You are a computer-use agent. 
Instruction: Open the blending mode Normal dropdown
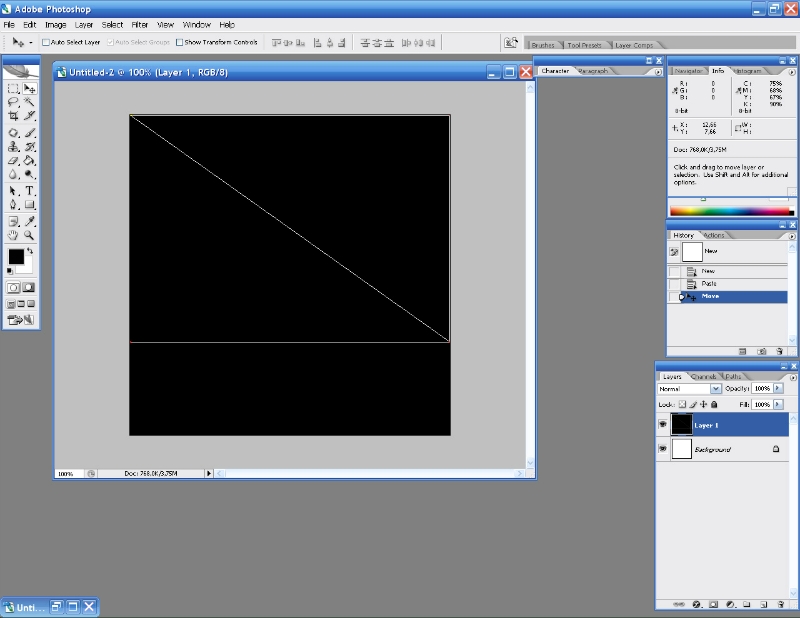(715, 388)
